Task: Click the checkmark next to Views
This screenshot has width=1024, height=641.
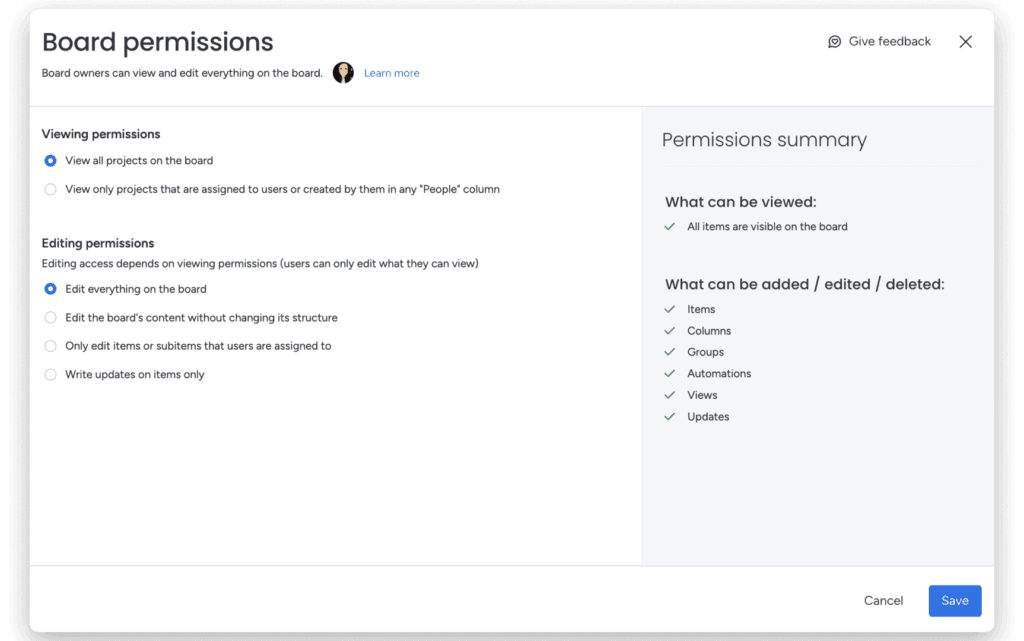Action: pos(670,395)
